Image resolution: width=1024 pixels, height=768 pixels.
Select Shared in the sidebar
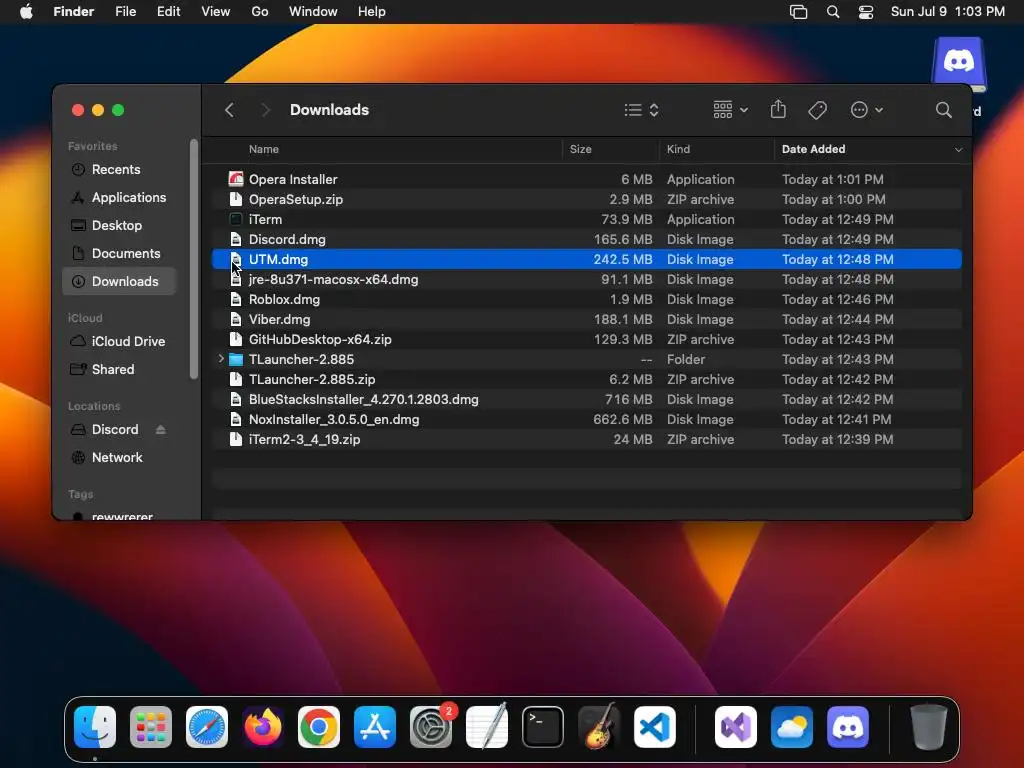point(119,370)
